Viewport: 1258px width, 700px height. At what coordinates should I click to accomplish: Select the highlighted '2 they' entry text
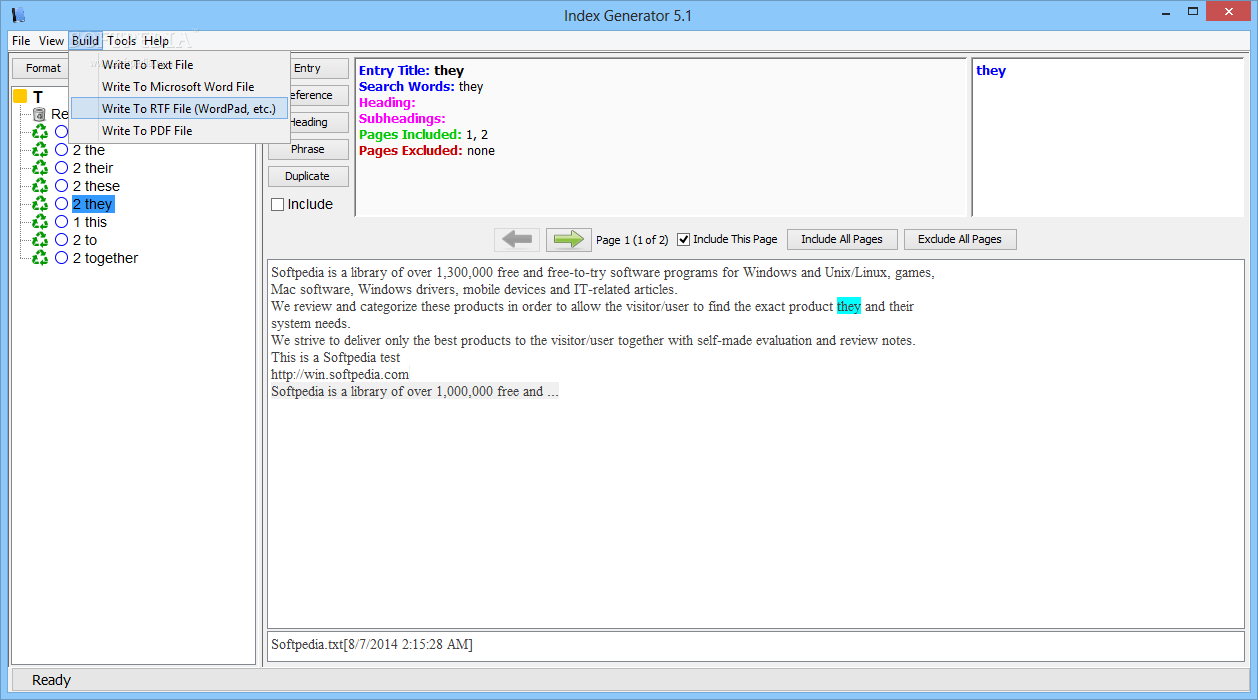93,204
